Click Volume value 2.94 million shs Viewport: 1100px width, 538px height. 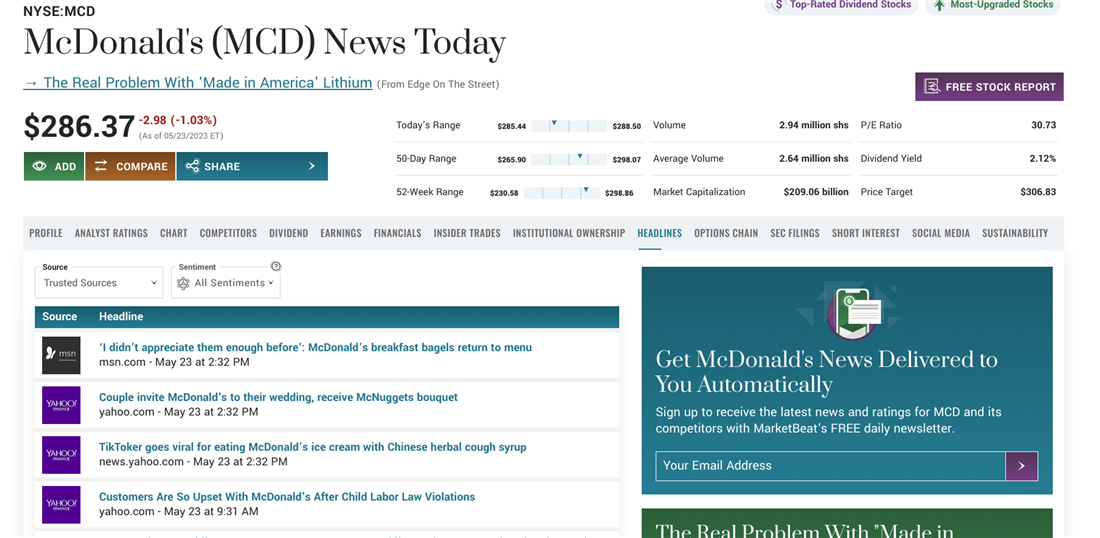[x=814, y=125]
